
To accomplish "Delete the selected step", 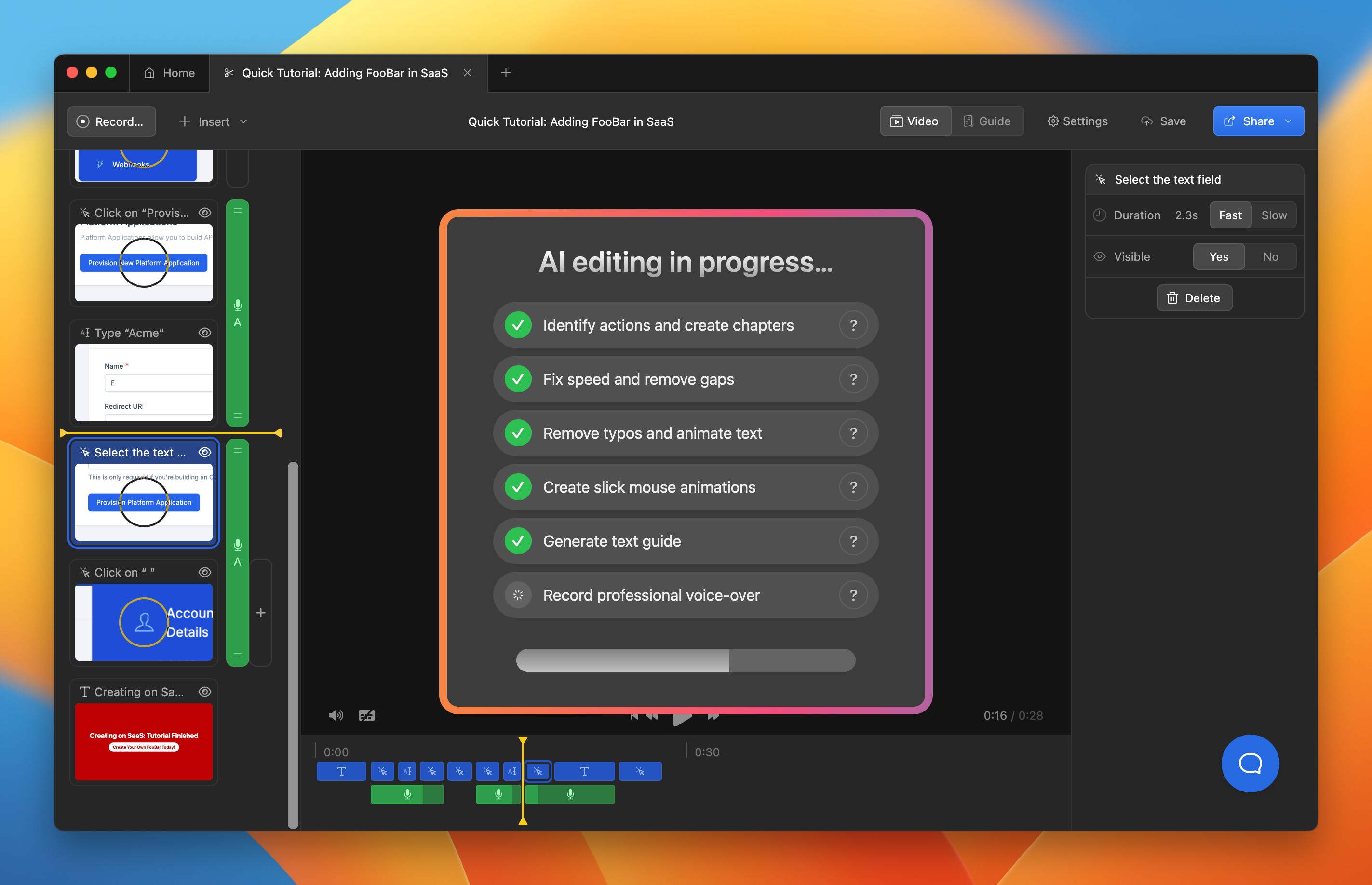I will 1194,298.
